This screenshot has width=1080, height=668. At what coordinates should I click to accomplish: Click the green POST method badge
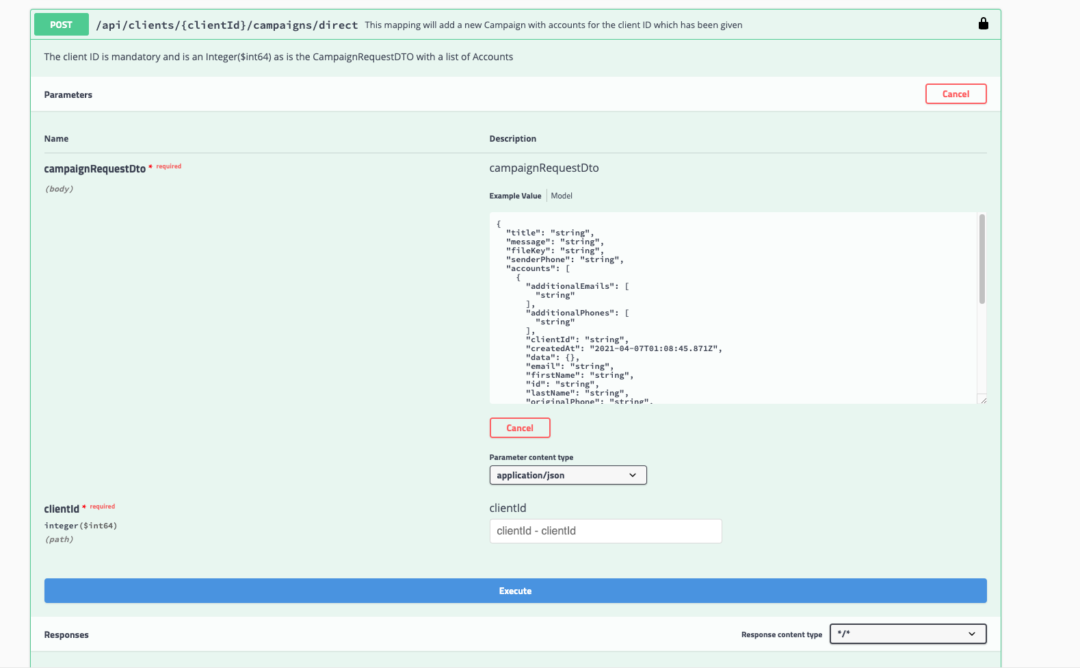tap(60, 23)
